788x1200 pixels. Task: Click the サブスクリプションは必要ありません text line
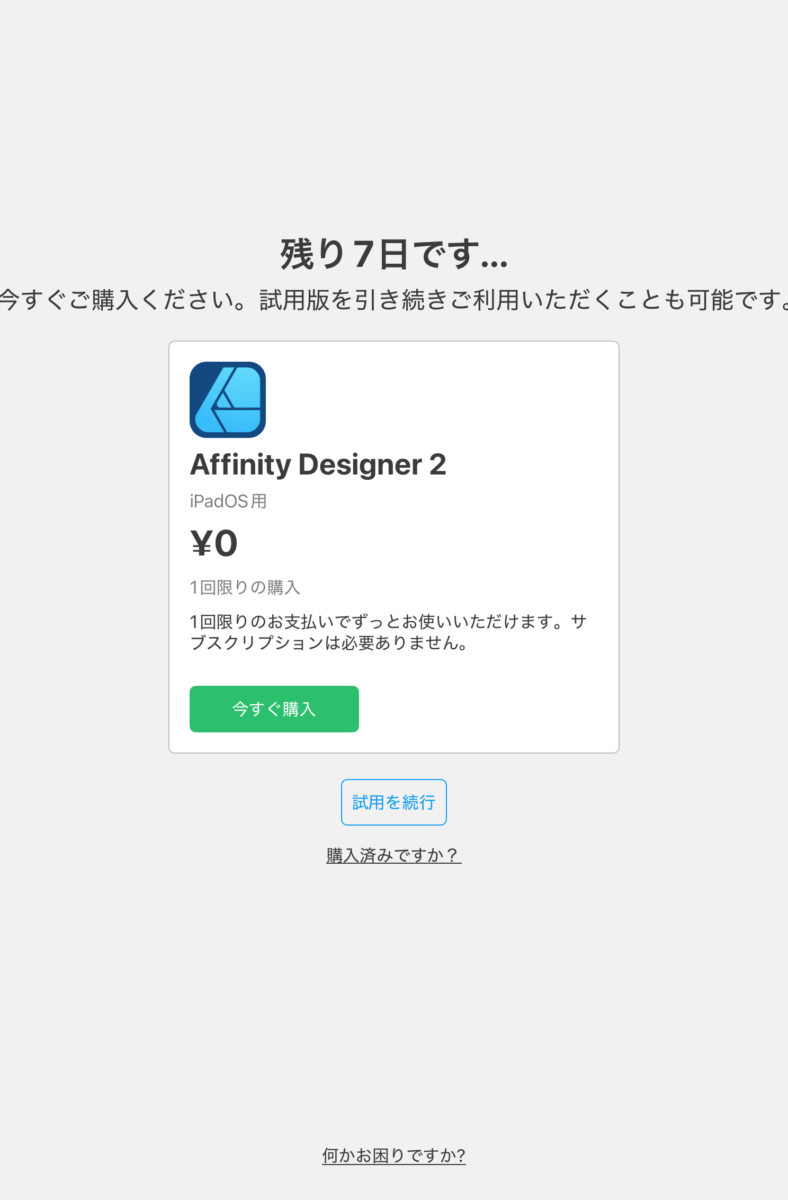(330, 644)
